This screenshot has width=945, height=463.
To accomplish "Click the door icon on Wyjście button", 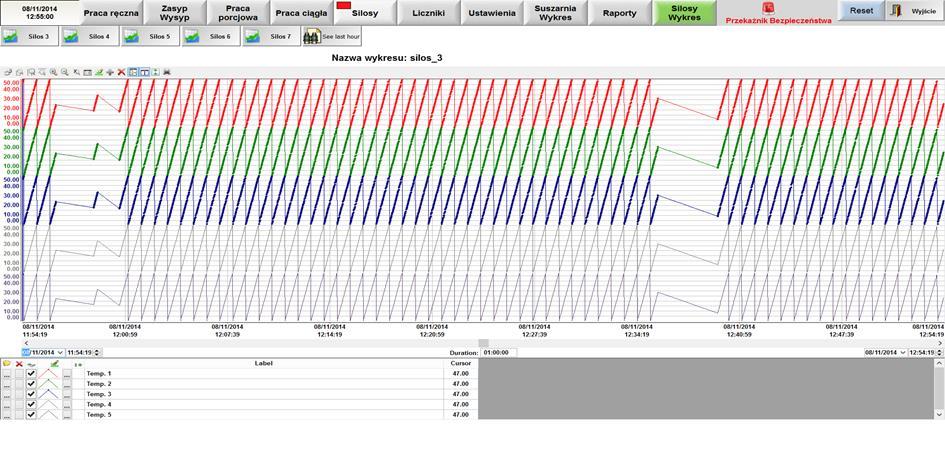I will click(x=896, y=11).
